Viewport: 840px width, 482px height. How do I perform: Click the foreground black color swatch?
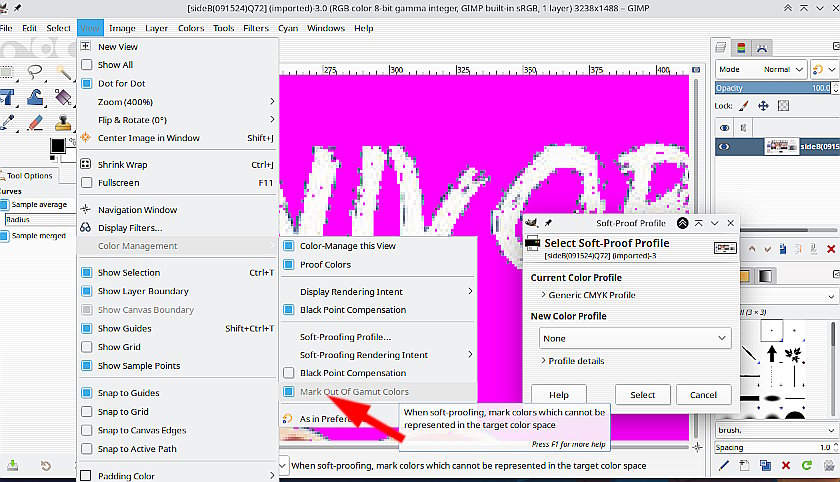click(x=57, y=145)
